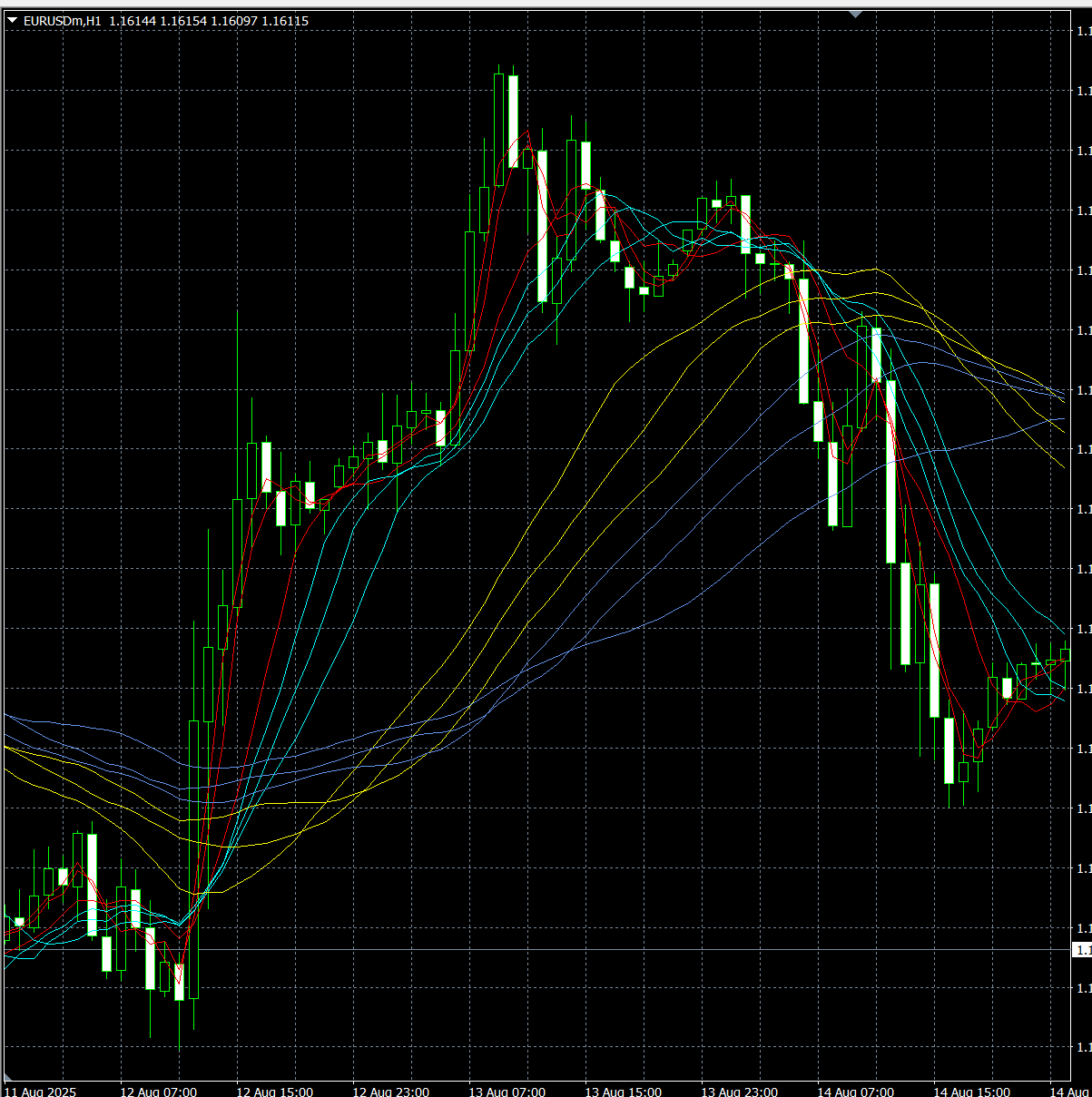Click the topmost price scale label
The width and height of the screenshot is (1092, 1097).
(1082, 31)
